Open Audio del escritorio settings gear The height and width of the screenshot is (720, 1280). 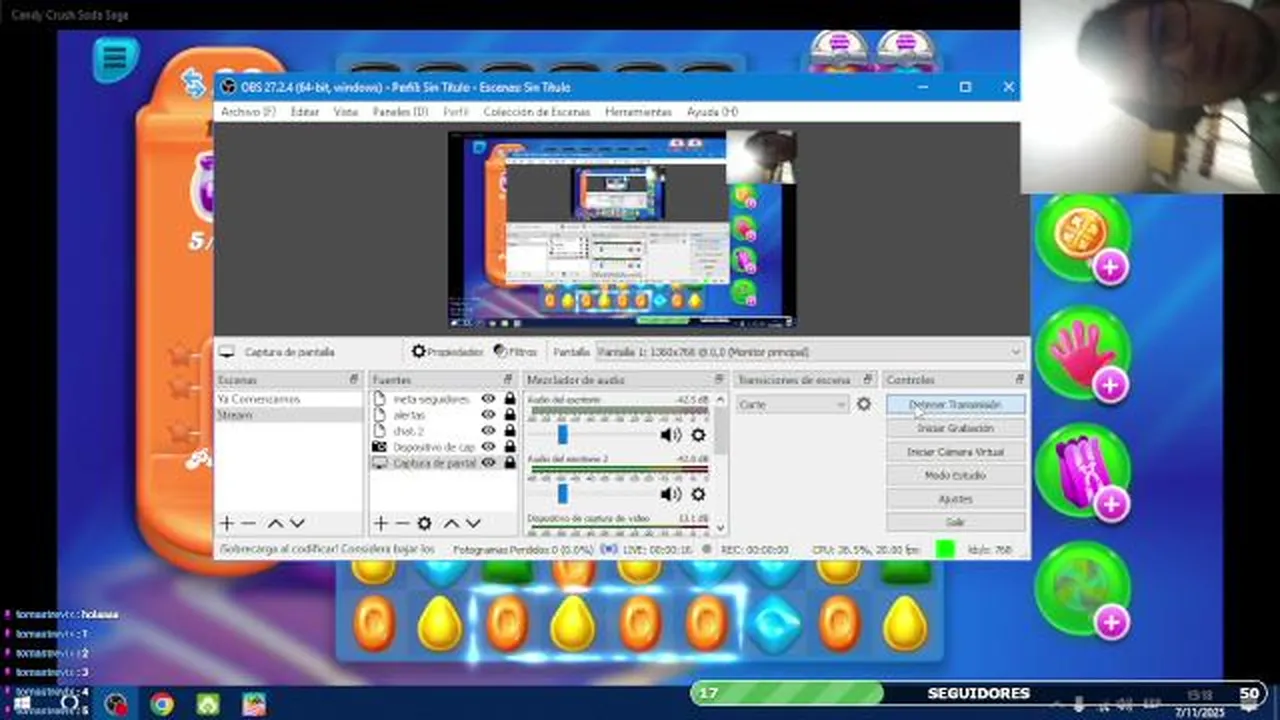pos(698,434)
